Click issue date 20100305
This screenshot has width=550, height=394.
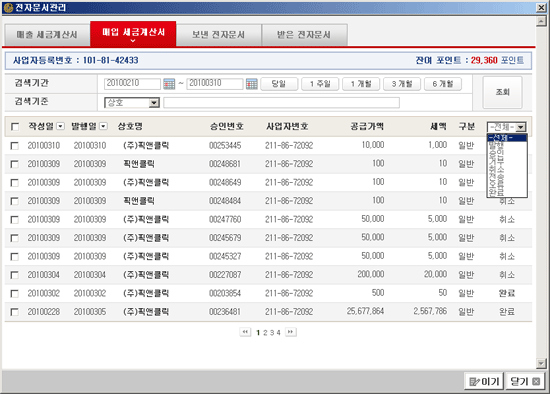coord(90,312)
